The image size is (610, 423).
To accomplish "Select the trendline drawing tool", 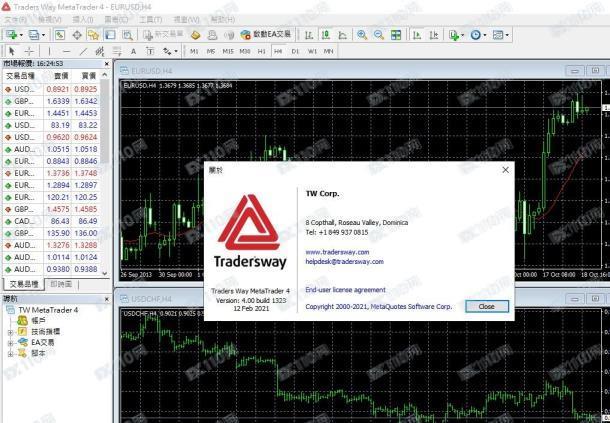I will point(83,51).
